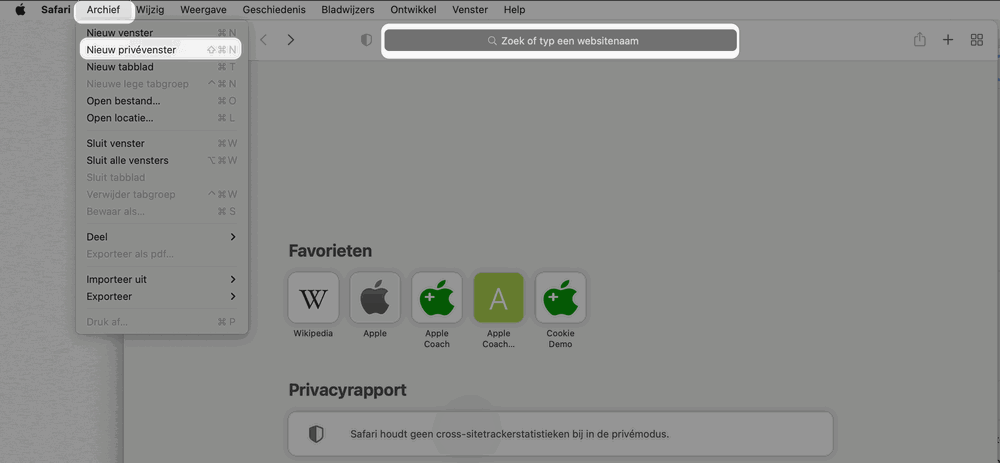1000x463 pixels.
Task: Show tab overview grid icon
Action: point(976,40)
